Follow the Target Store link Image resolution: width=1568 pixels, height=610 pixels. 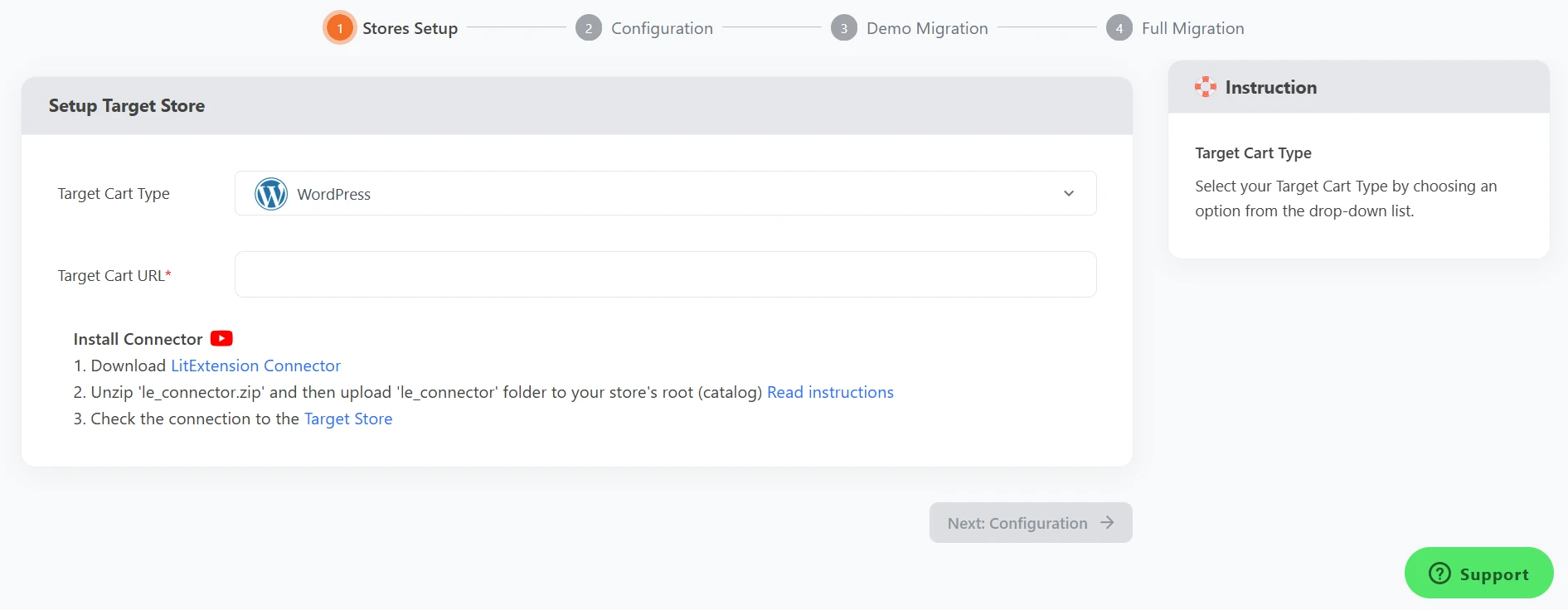click(x=348, y=419)
